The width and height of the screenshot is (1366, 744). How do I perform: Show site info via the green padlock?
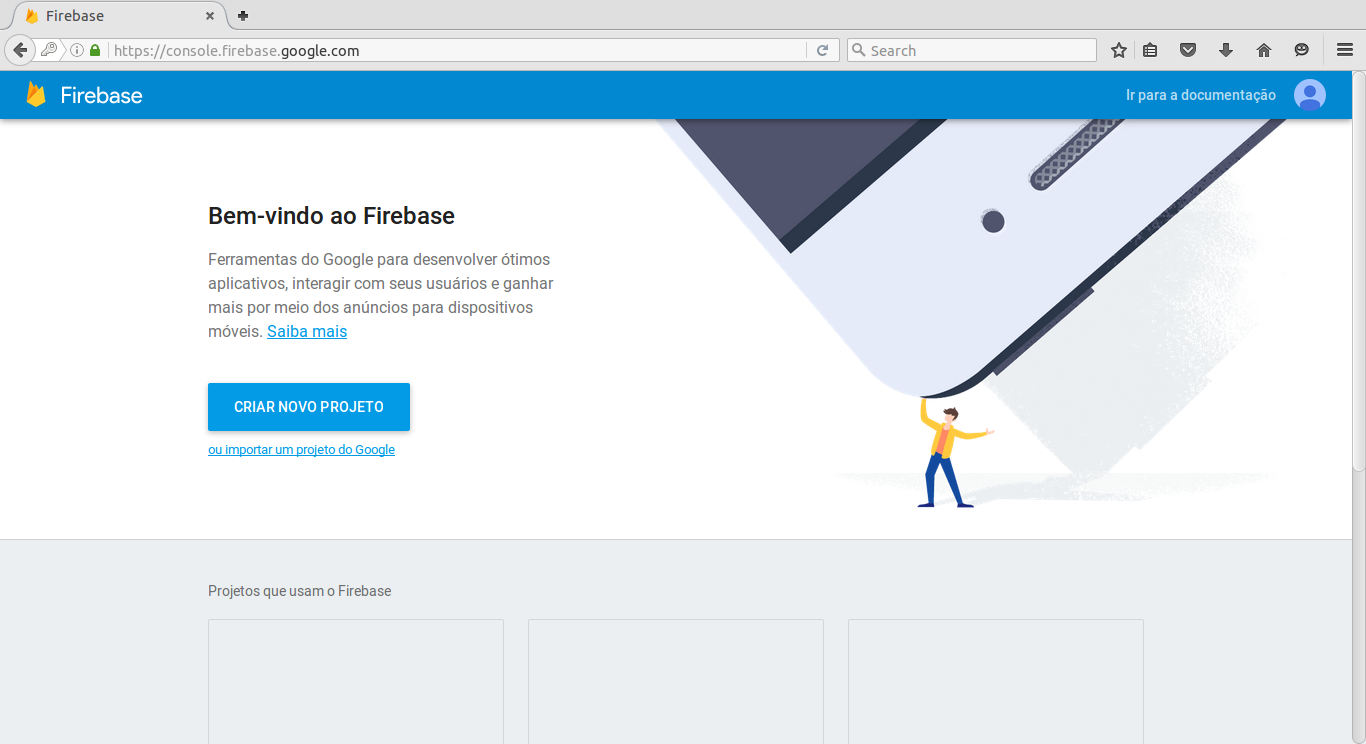click(95, 50)
